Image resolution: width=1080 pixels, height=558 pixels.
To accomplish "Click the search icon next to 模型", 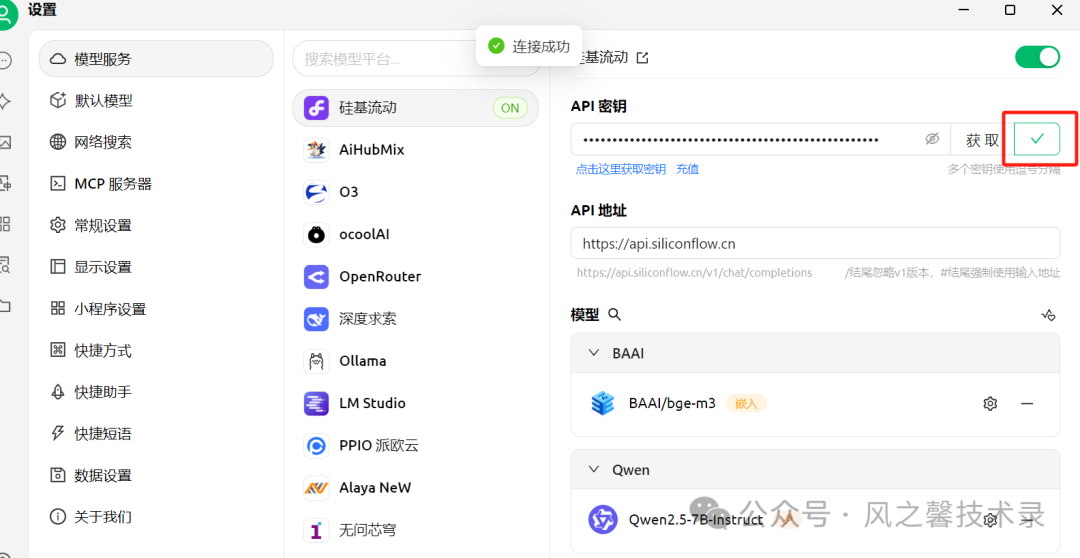I will pyautogui.click(x=615, y=314).
